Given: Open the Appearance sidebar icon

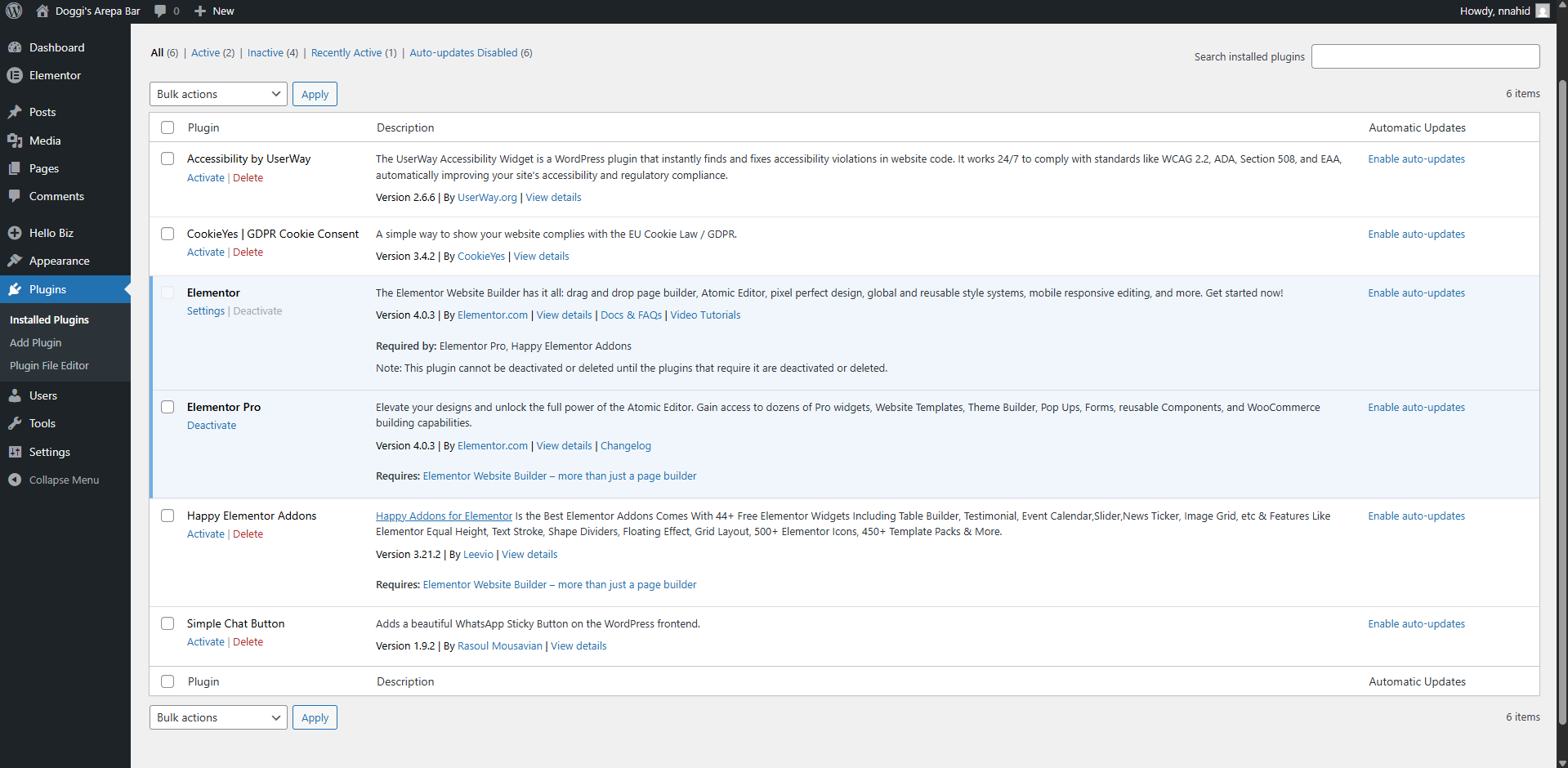Looking at the screenshot, I should click(16, 261).
